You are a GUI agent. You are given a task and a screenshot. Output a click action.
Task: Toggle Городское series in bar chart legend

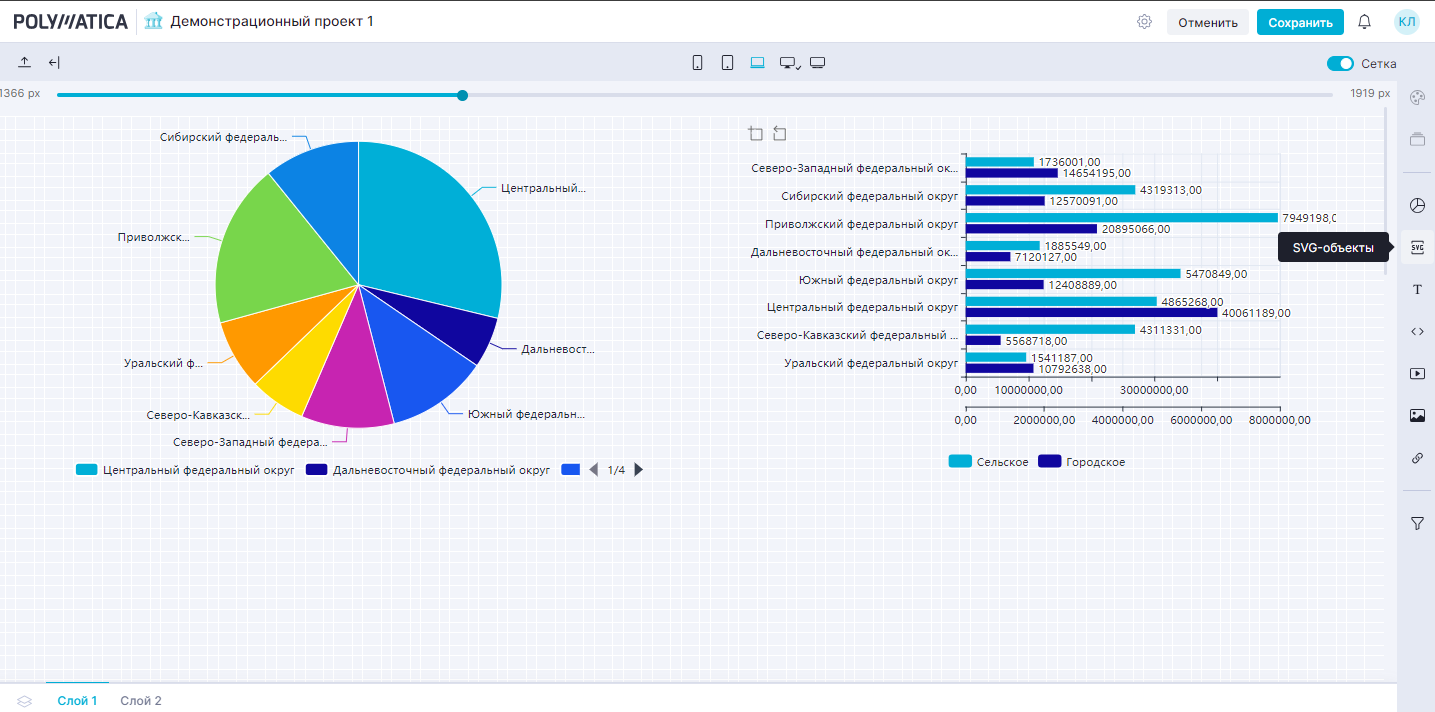pos(1081,462)
